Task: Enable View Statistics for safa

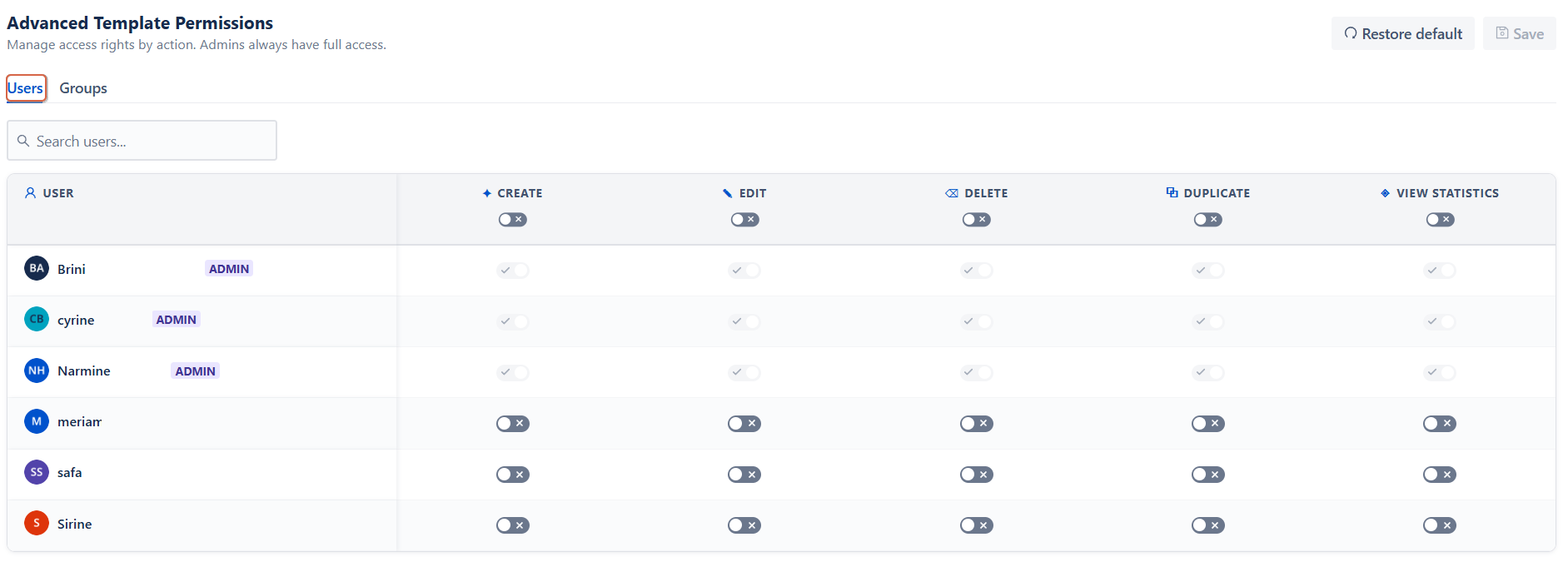Action: 1440,475
